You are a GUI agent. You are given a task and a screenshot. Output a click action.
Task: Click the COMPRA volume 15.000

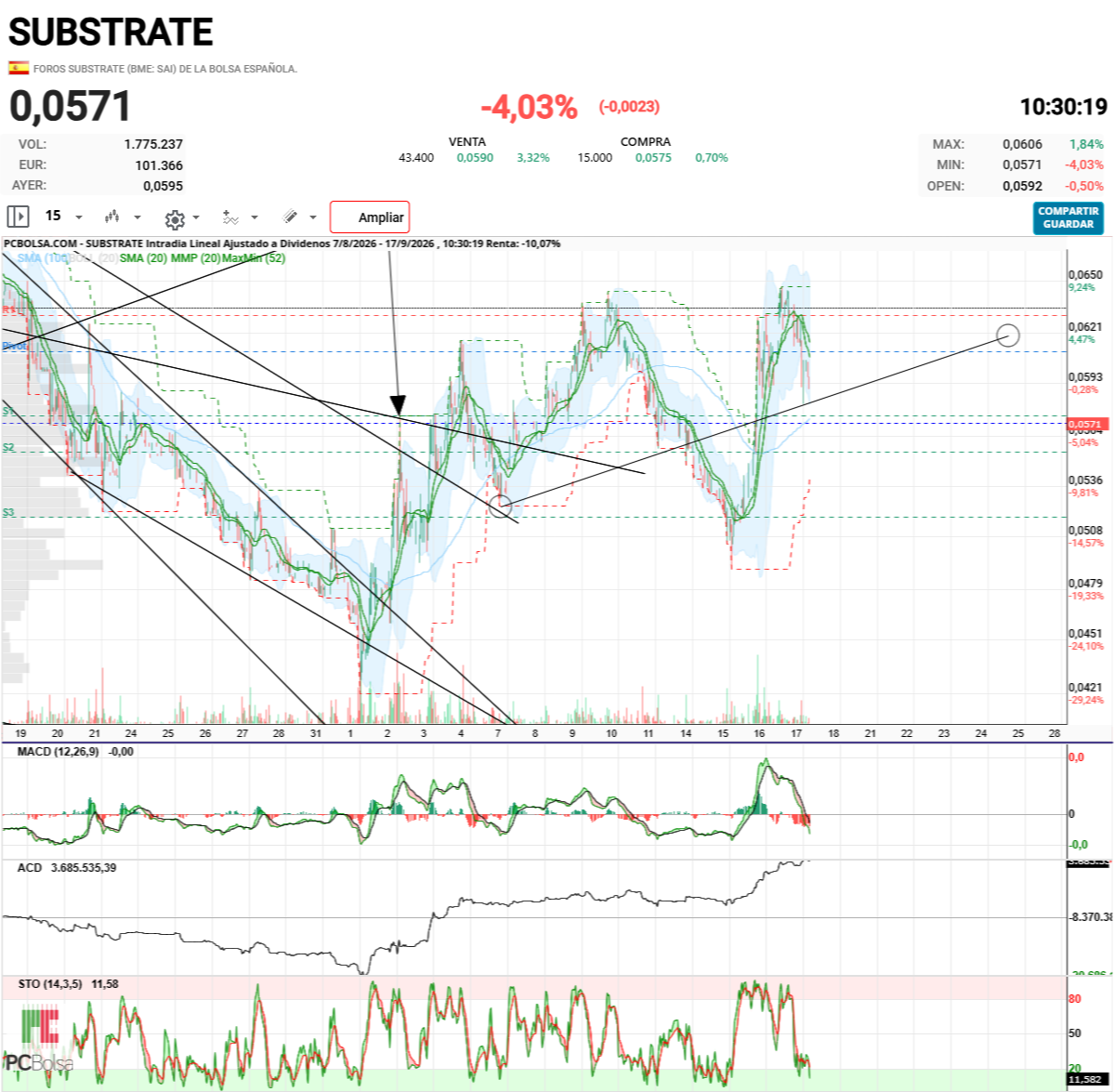tap(595, 158)
